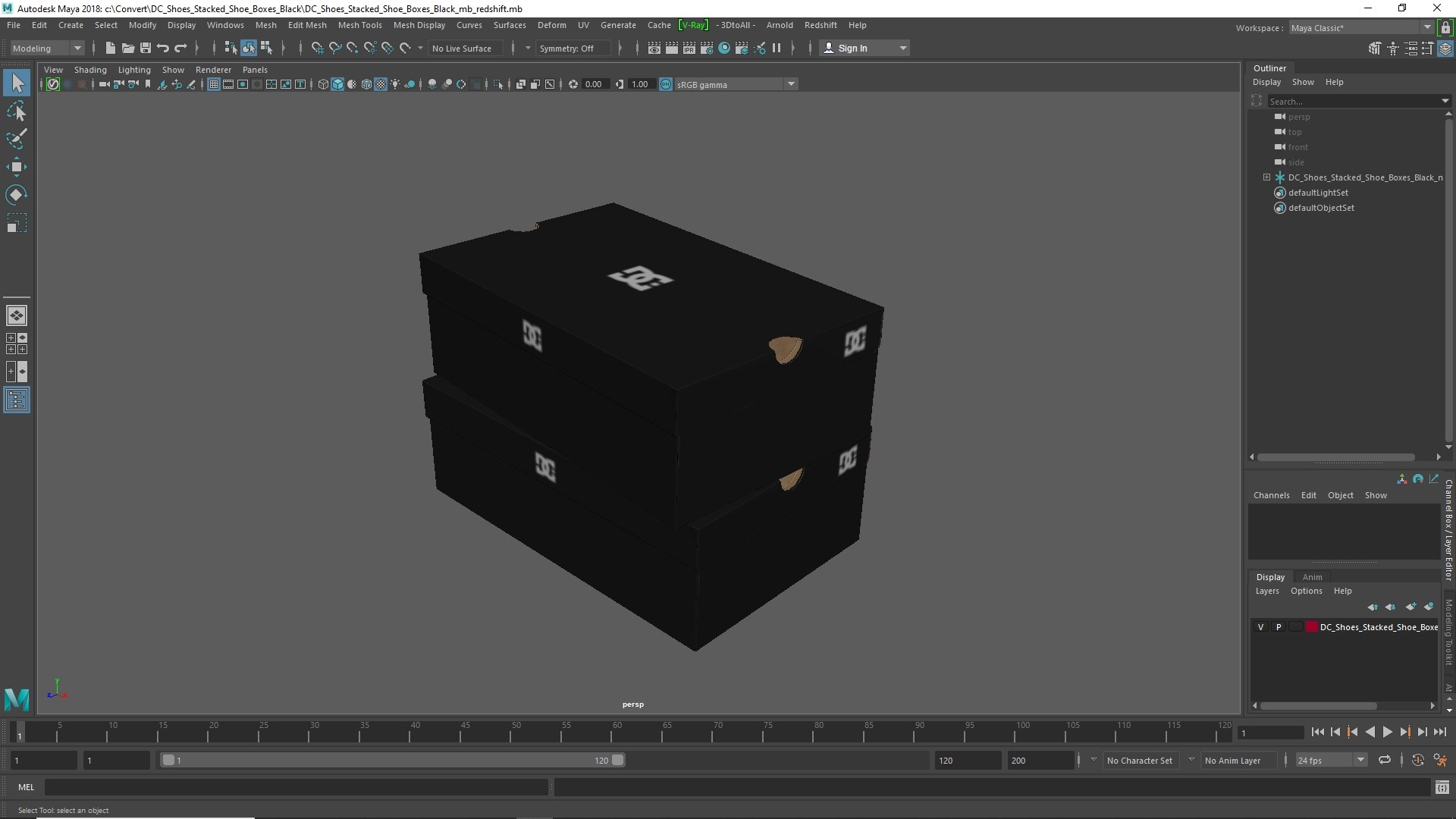The image size is (1456, 819).
Task: Toggle select by component type mode
Action: click(x=266, y=48)
